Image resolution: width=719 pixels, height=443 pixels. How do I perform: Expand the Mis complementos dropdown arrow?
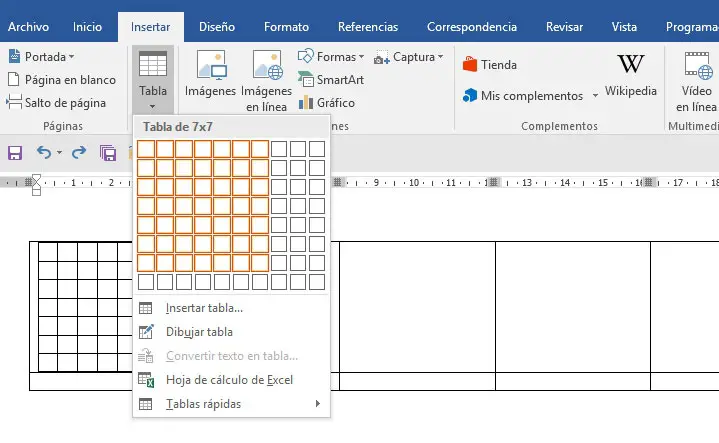click(x=595, y=96)
